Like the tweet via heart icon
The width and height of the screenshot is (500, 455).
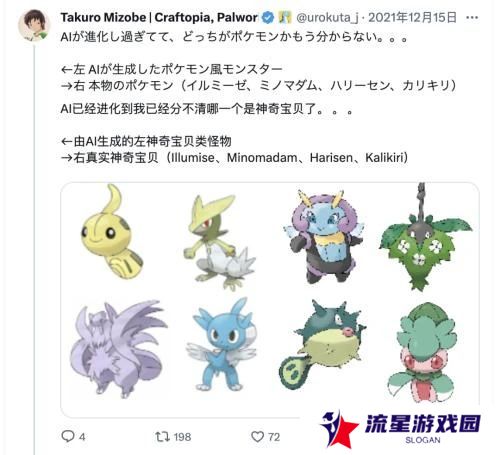tap(257, 436)
